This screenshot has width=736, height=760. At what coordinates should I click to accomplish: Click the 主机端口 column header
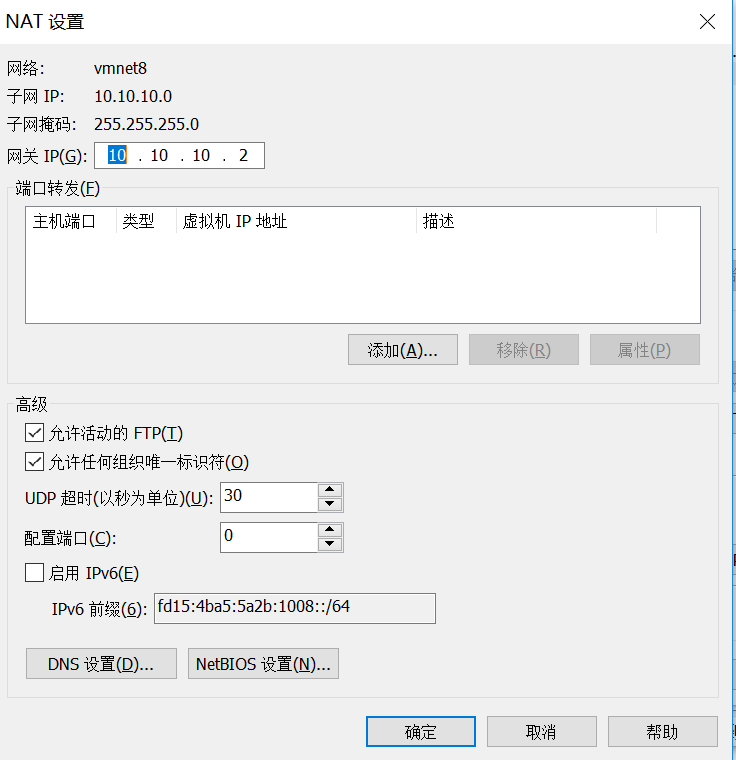(71, 221)
